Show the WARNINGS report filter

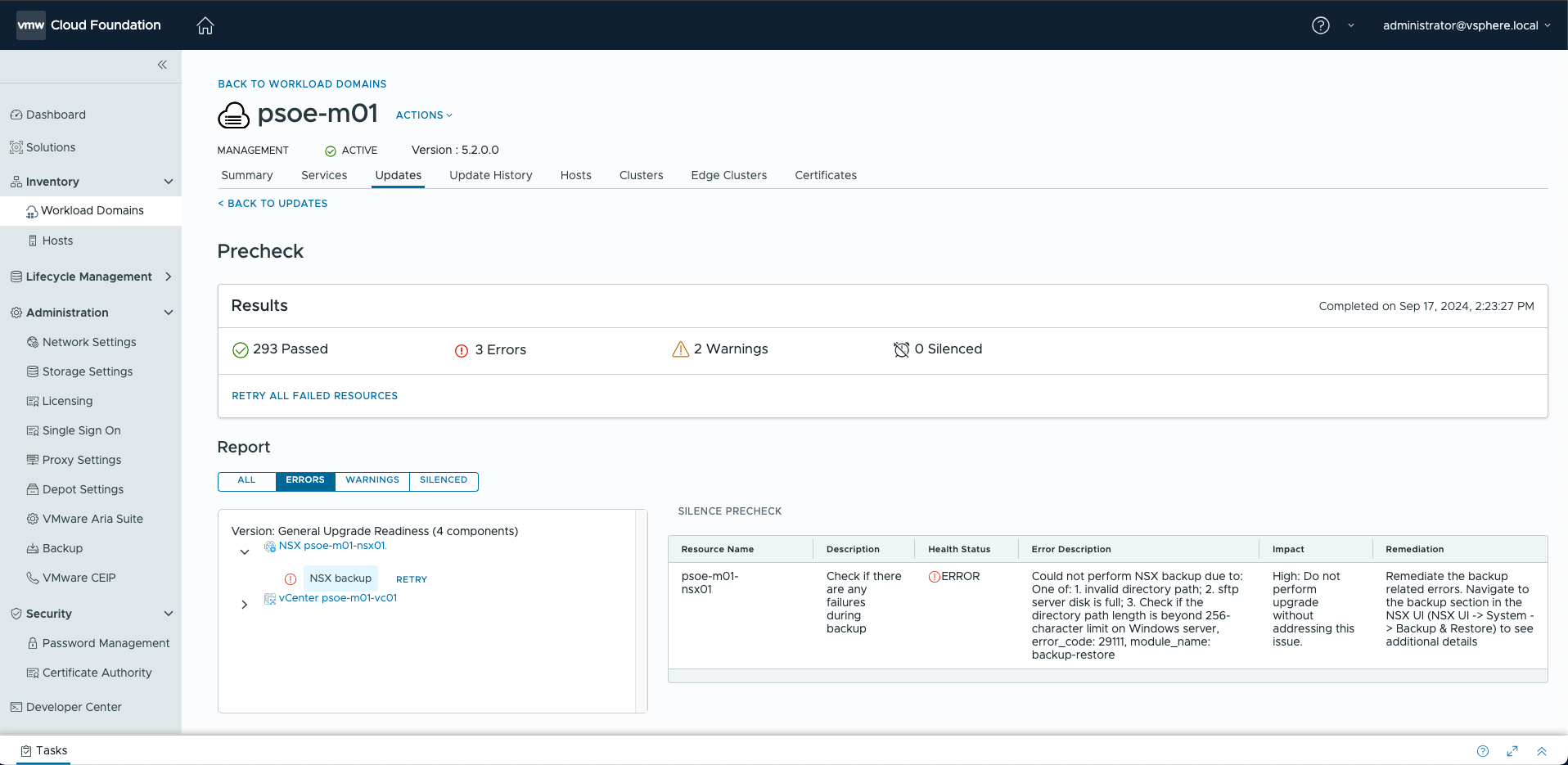pos(372,480)
